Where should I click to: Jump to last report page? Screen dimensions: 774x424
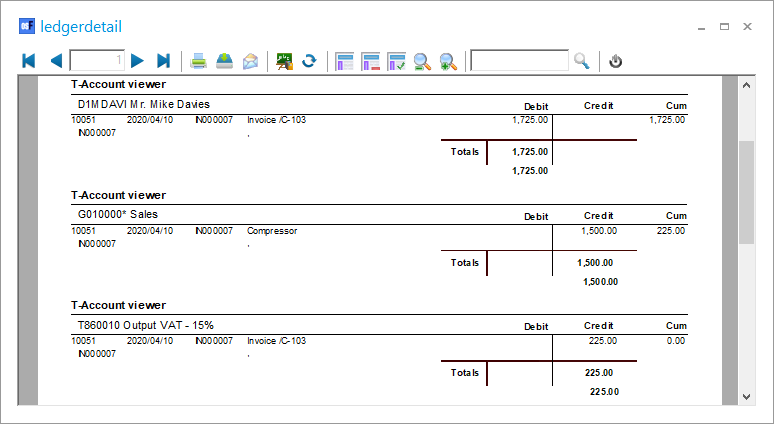164,61
